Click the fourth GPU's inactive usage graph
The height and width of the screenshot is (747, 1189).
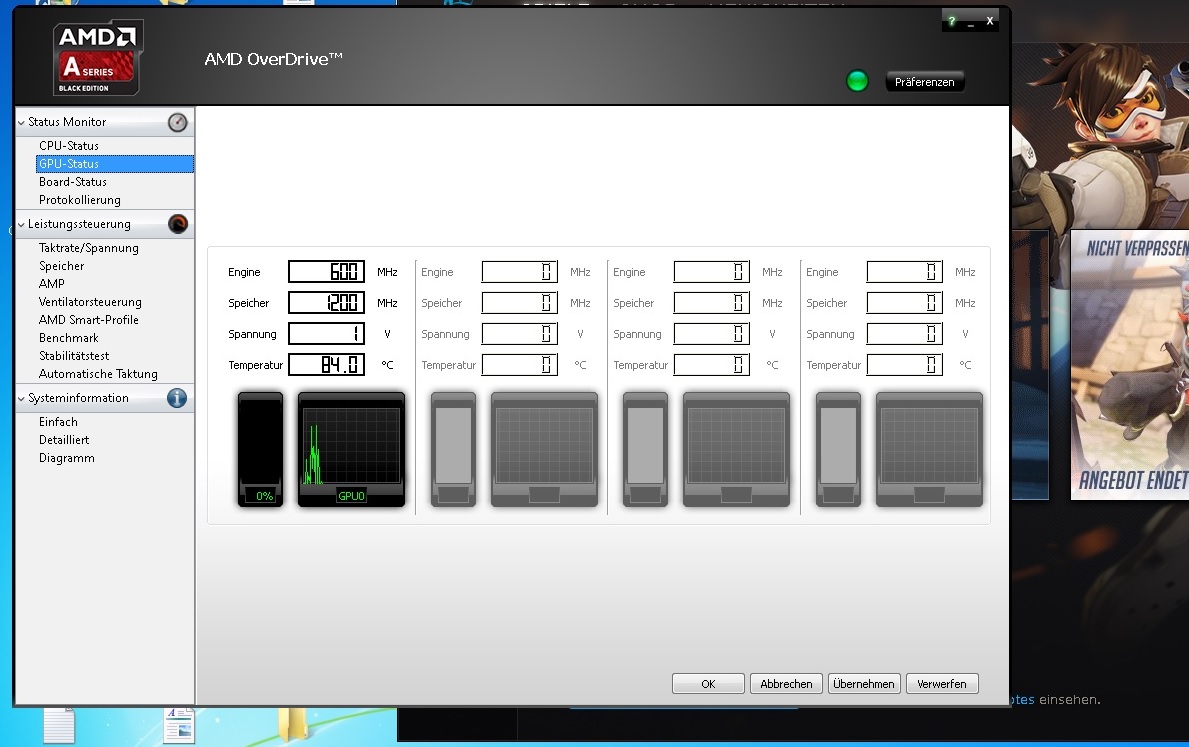(x=930, y=449)
